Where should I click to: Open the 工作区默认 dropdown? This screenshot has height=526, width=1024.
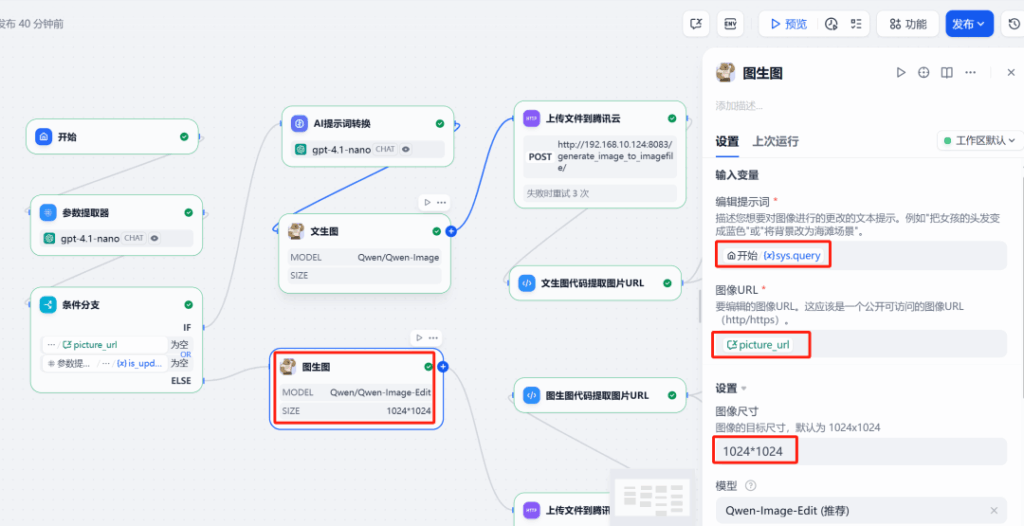979,141
